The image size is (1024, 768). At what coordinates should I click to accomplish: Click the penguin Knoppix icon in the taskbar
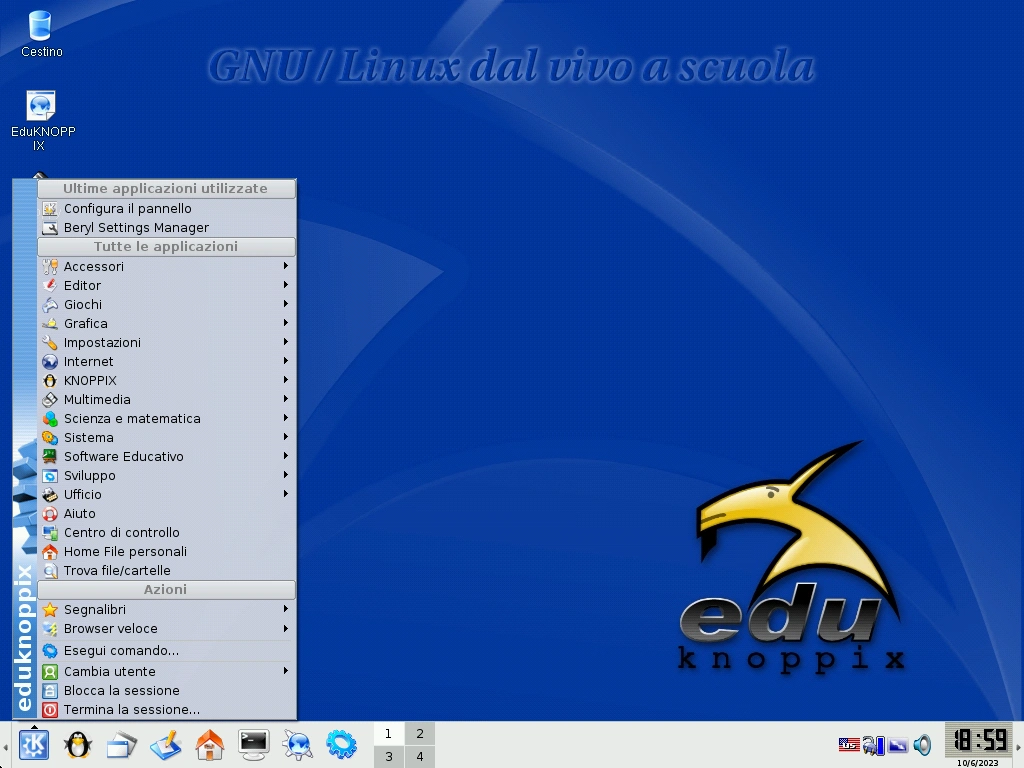click(77, 745)
